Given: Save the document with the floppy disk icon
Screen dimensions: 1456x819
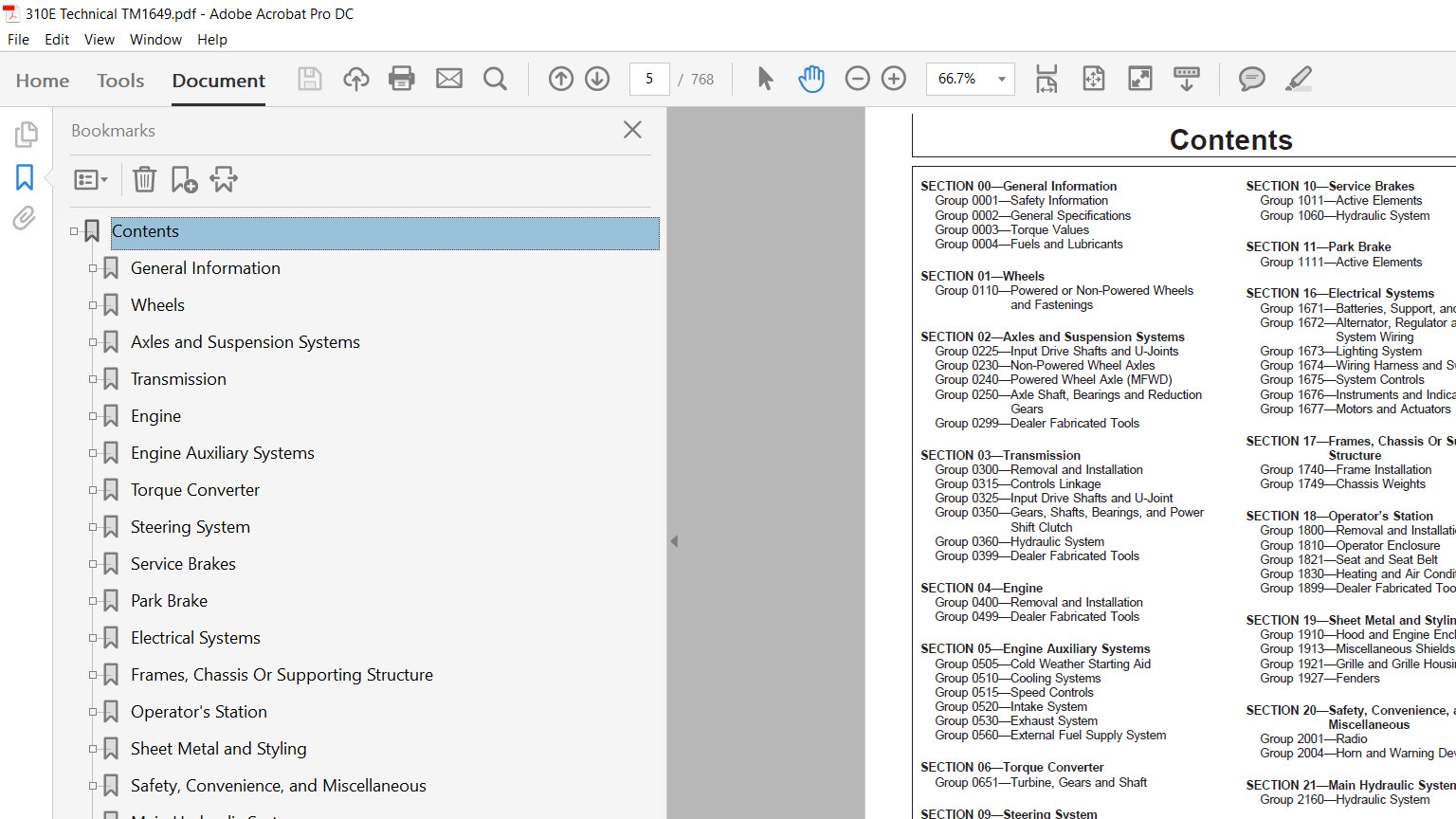Looking at the screenshot, I should click(x=310, y=79).
